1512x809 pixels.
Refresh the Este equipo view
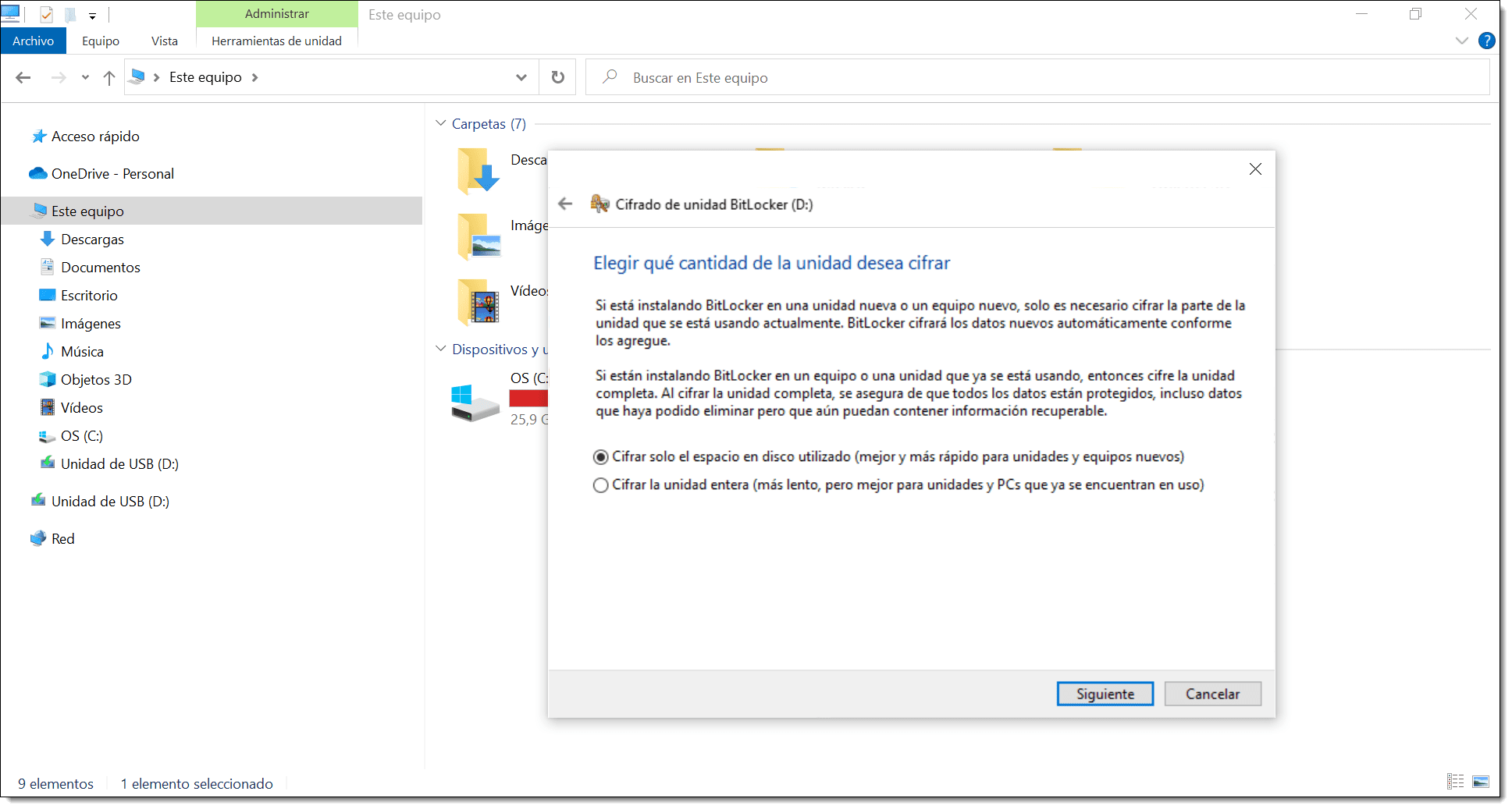pos(557,77)
